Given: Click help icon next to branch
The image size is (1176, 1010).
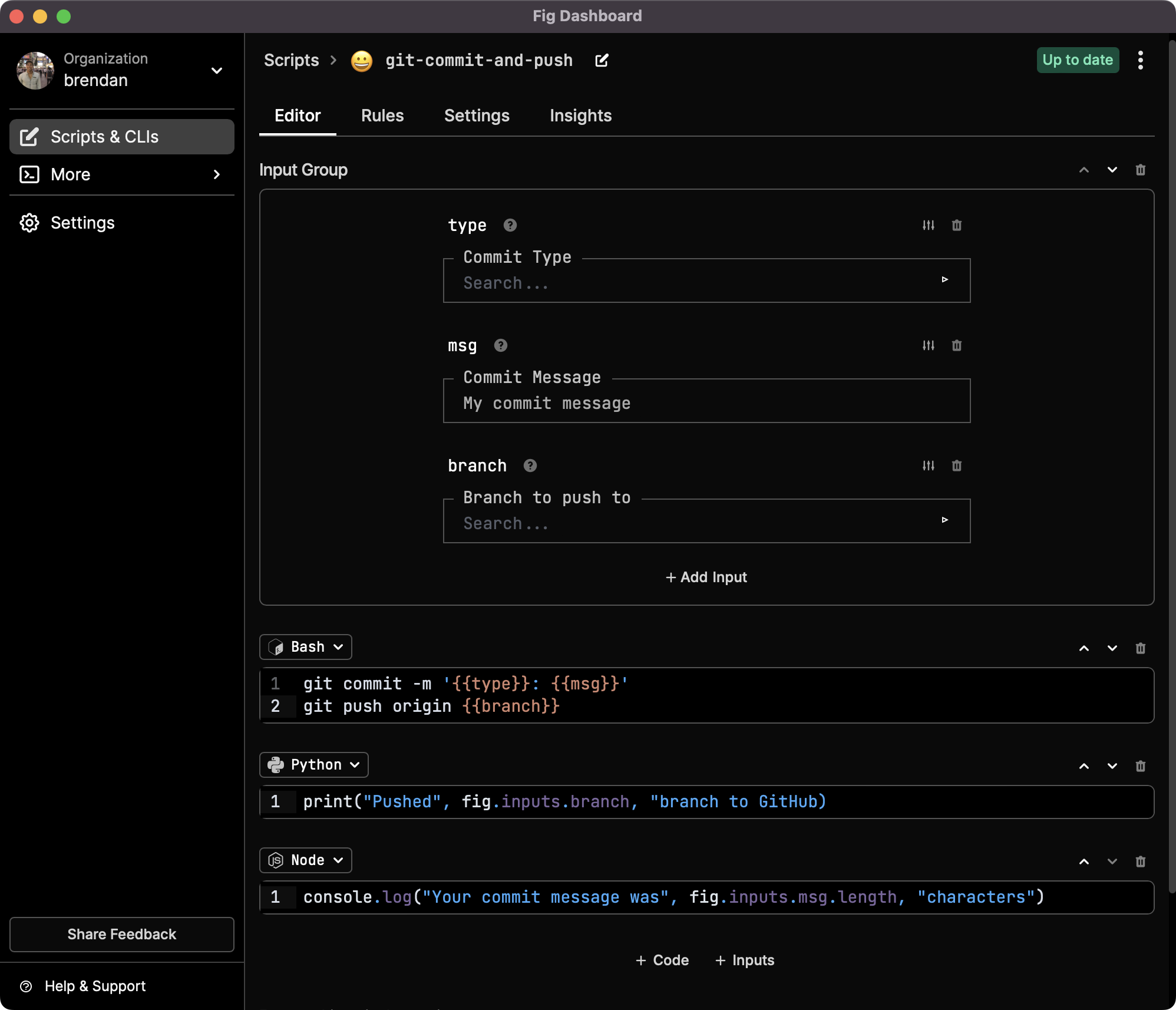Looking at the screenshot, I should [530, 466].
